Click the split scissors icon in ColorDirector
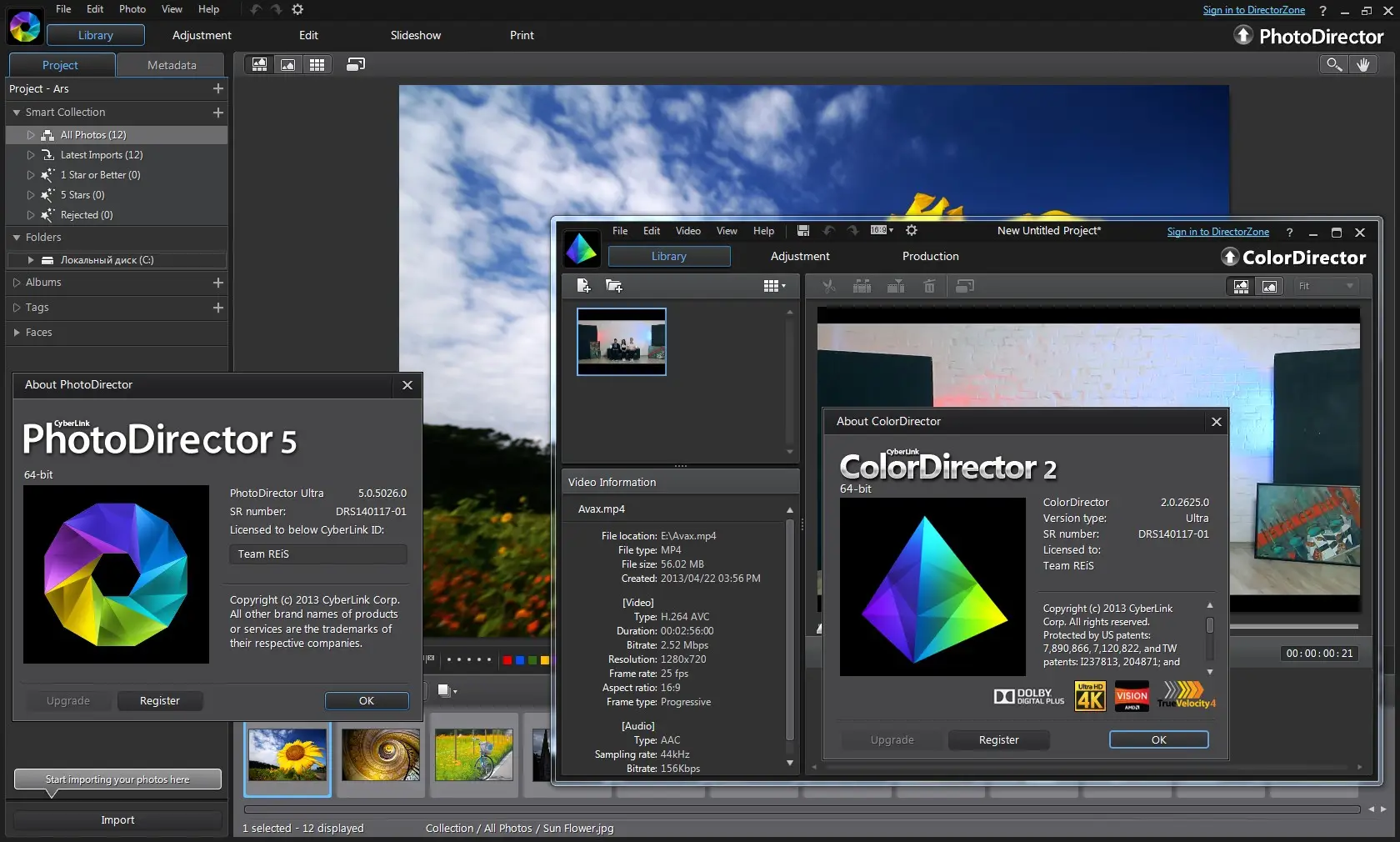This screenshot has height=842, width=1400. click(x=829, y=286)
